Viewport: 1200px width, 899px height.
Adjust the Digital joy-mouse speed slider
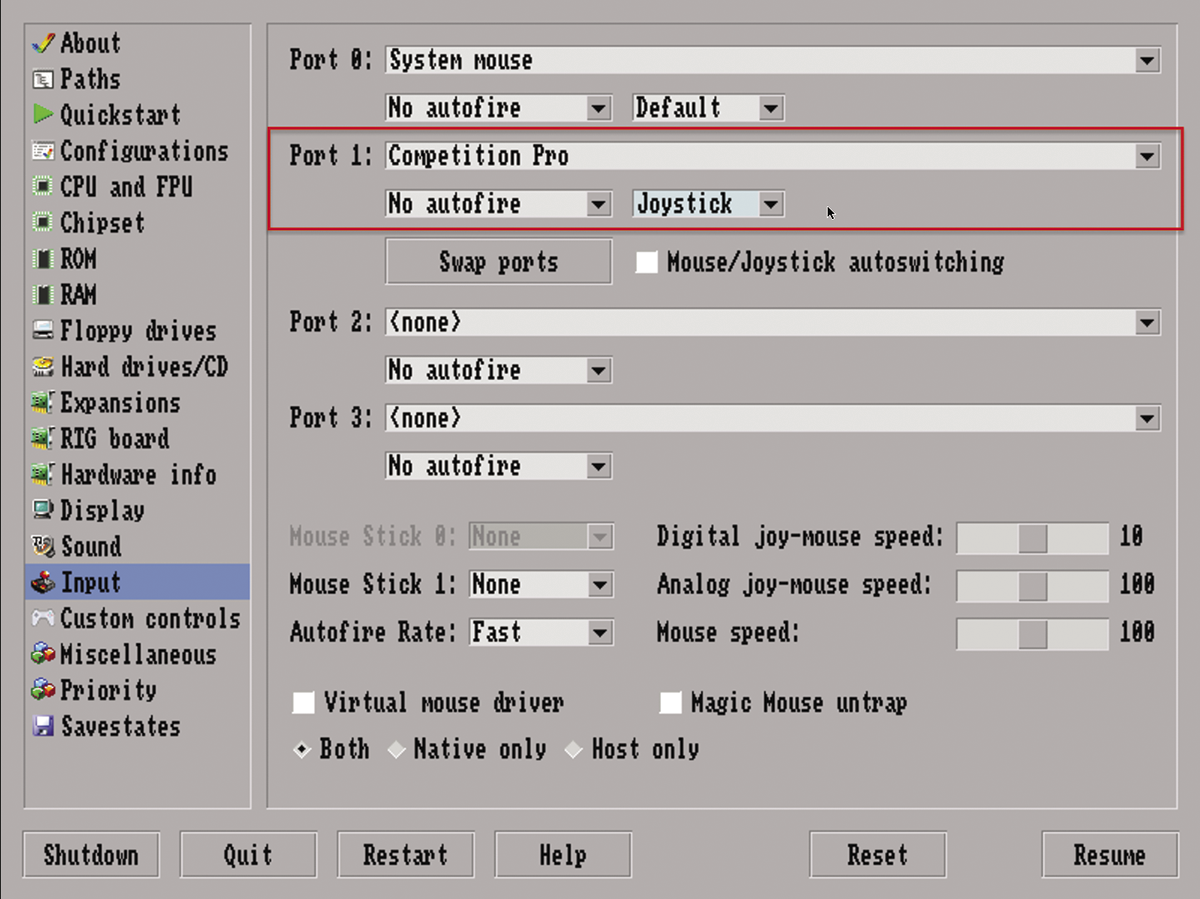[x=1032, y=538]
